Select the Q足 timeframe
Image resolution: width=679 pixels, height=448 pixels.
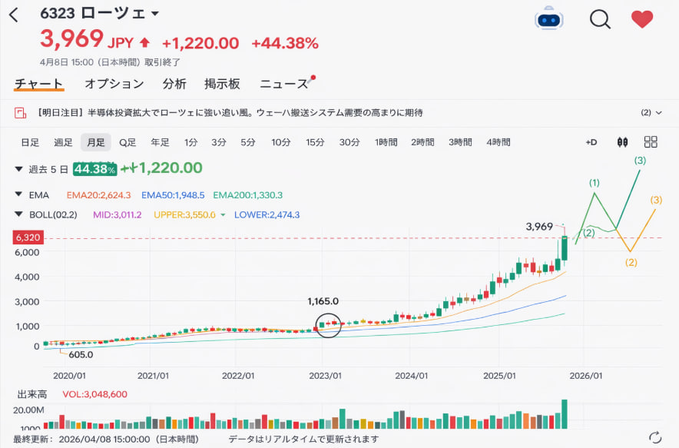tap(128, 142)
